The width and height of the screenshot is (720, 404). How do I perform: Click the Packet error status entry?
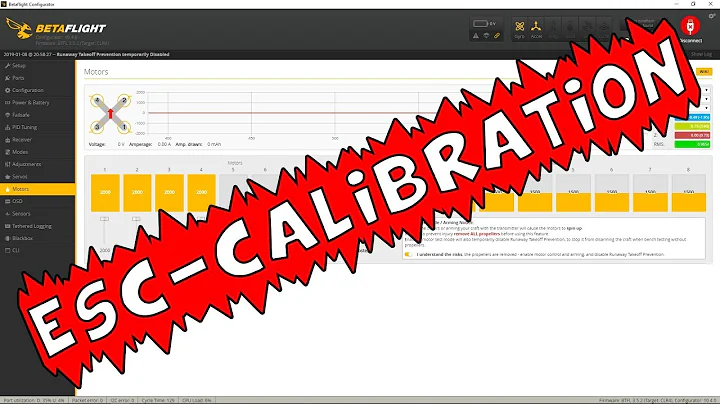click(x=88, y=400)
